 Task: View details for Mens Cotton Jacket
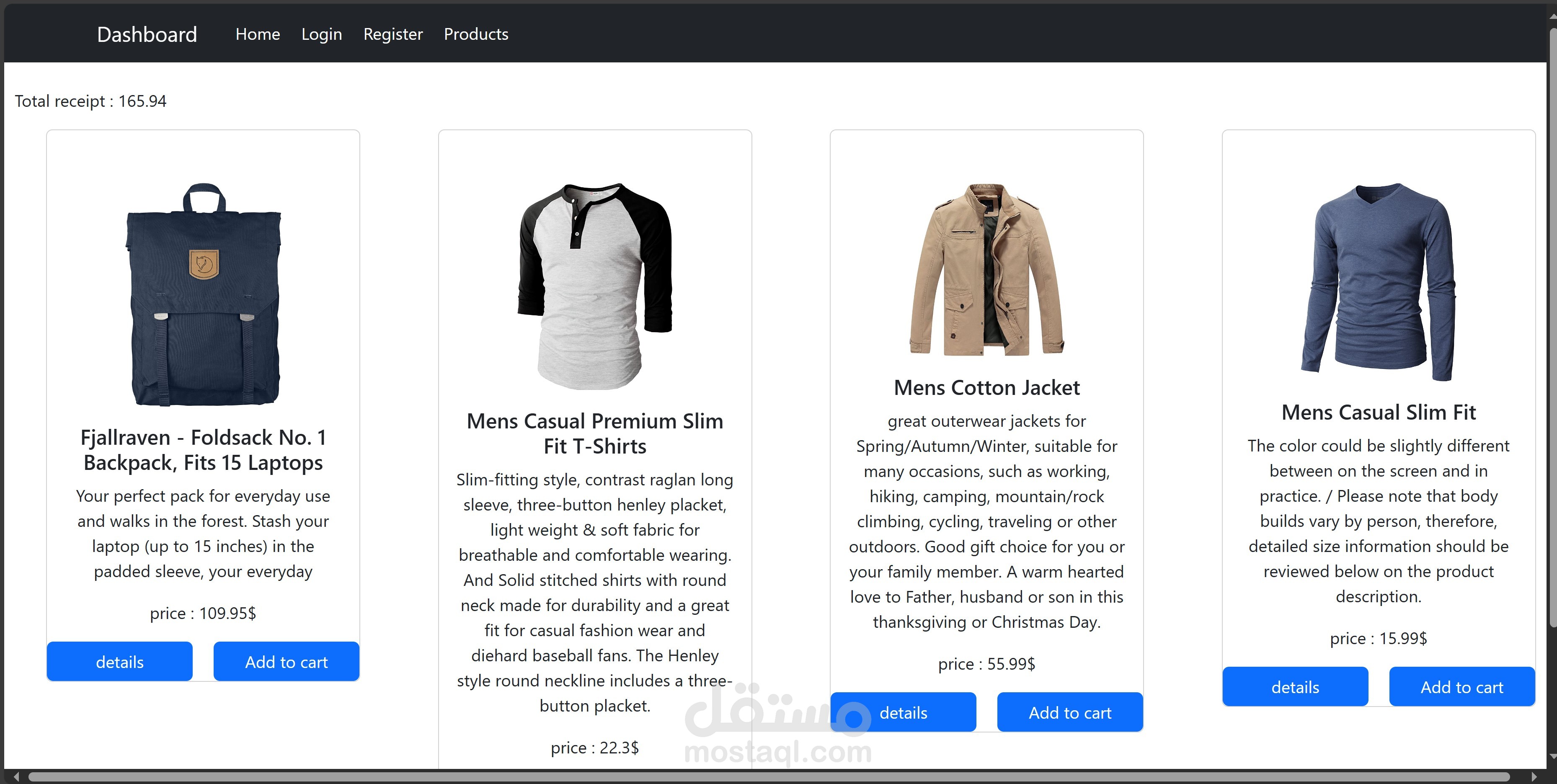(903, 713)
